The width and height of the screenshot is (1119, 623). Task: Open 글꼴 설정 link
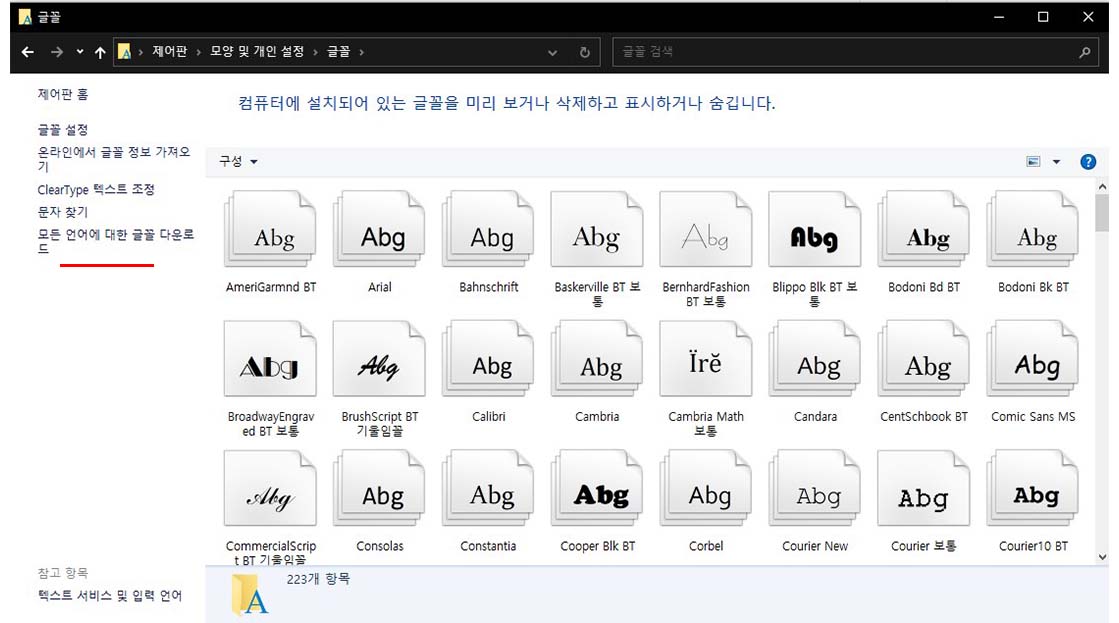pyautogui.click(x=63, y=130)
